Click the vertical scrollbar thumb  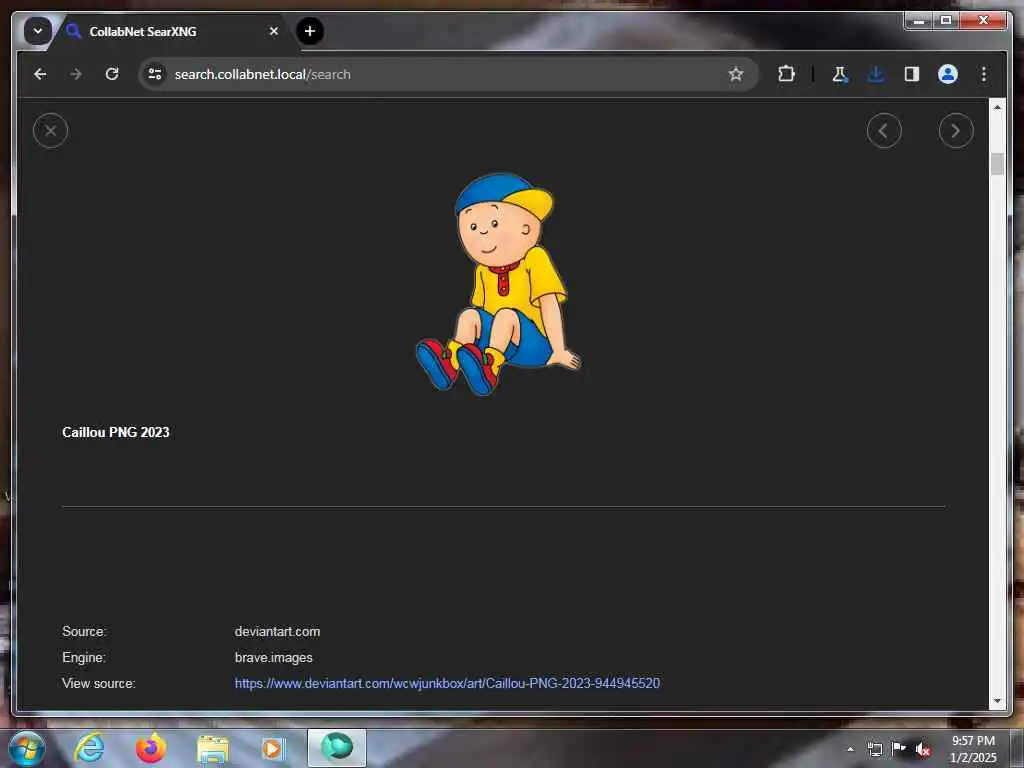[x=997, y=163]
